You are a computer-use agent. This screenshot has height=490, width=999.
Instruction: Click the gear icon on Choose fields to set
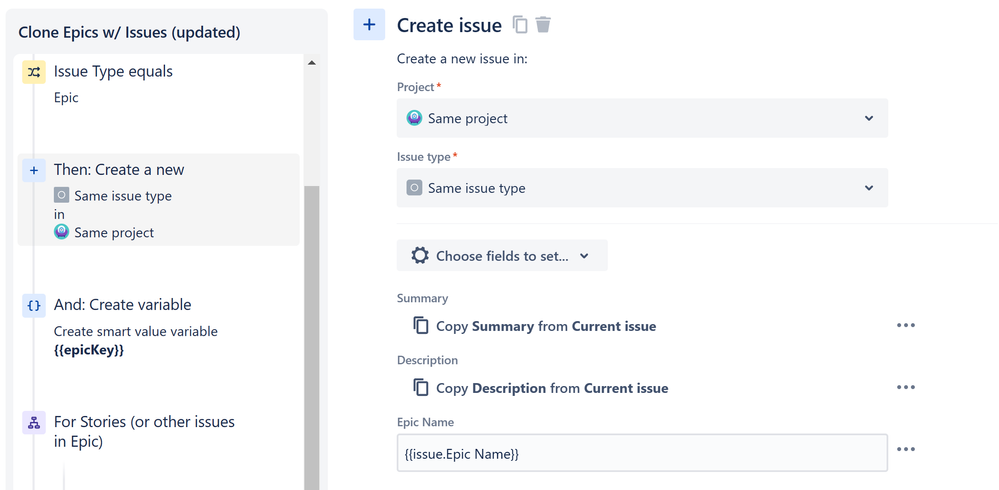[x=420, y=256]
